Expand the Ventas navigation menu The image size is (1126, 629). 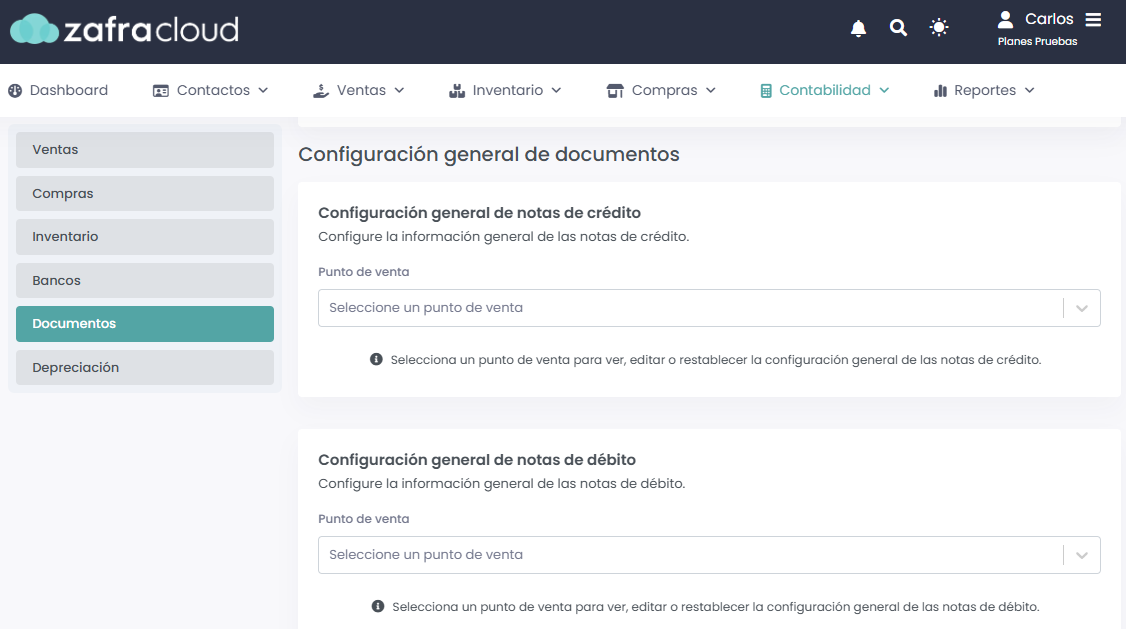tap(359, 90)
